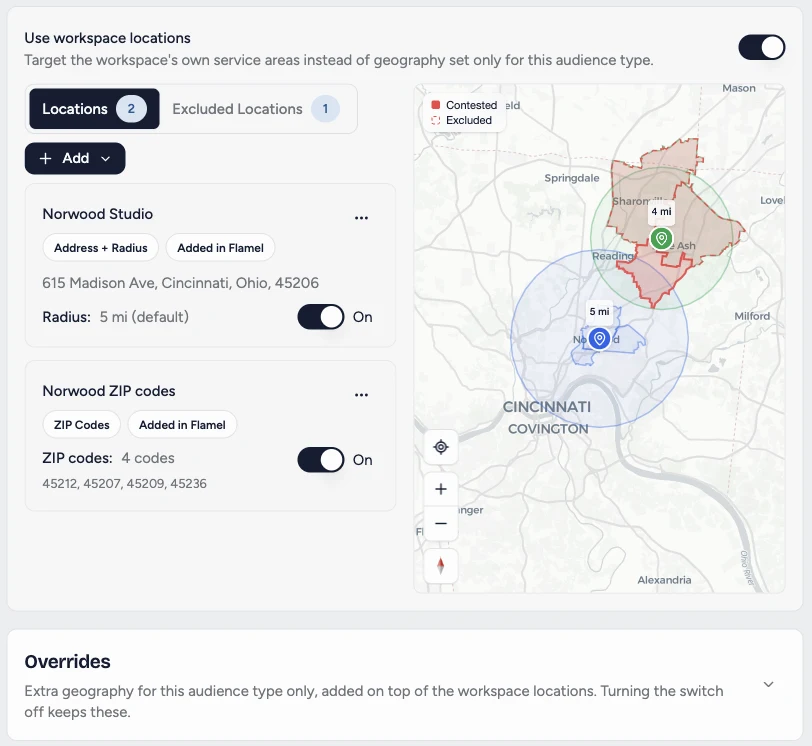Open the Excluded Locations tab
This screenshot has height=746, width=812.
tap(256, 109)
